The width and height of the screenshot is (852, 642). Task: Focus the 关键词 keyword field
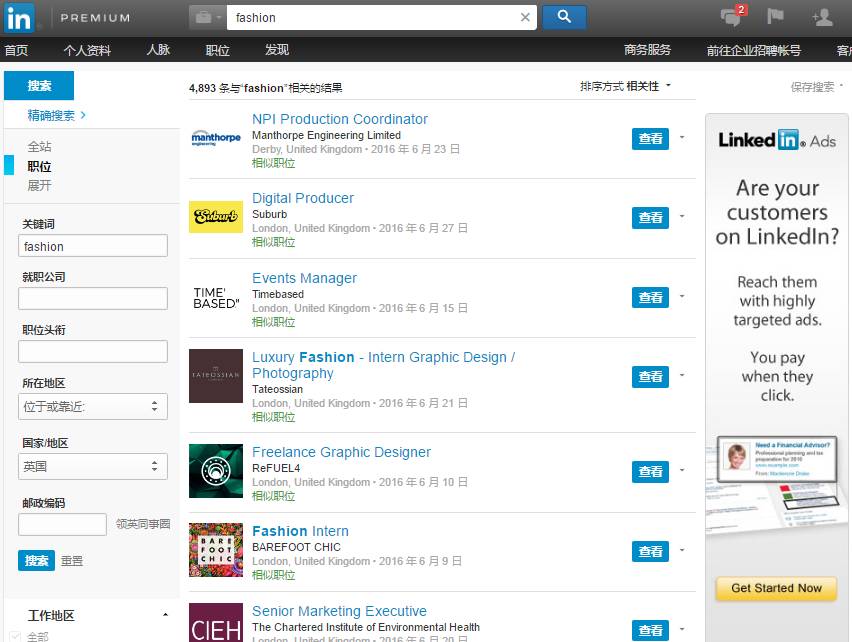click(x=93, y=246)
